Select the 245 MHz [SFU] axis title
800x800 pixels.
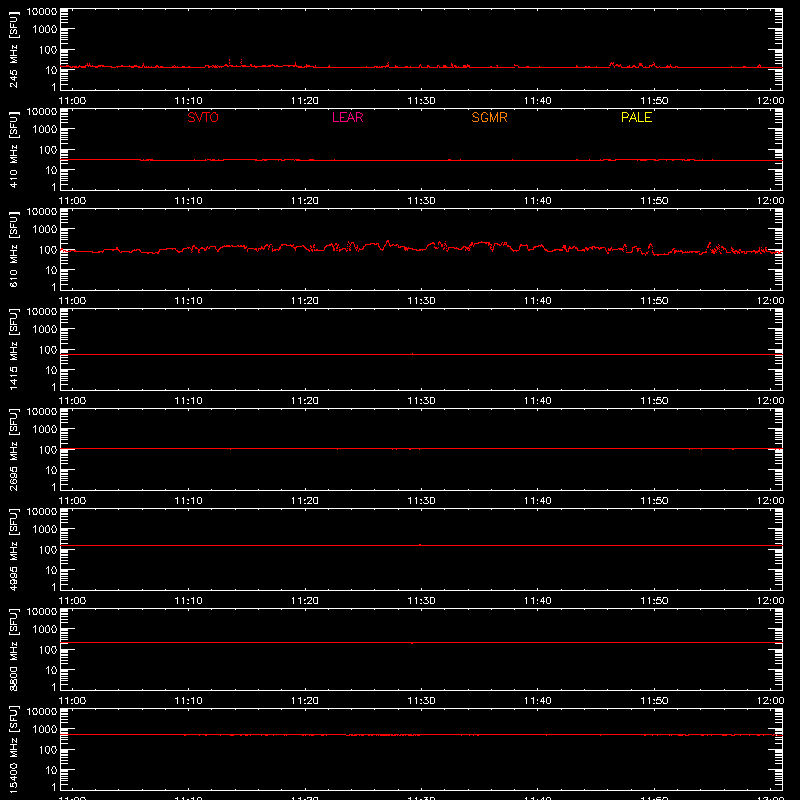click(x=13, y=49)
